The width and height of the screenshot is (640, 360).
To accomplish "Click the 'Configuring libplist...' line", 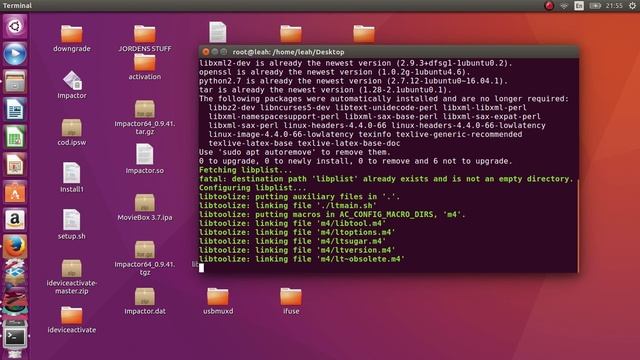I will tap(253, 188).
